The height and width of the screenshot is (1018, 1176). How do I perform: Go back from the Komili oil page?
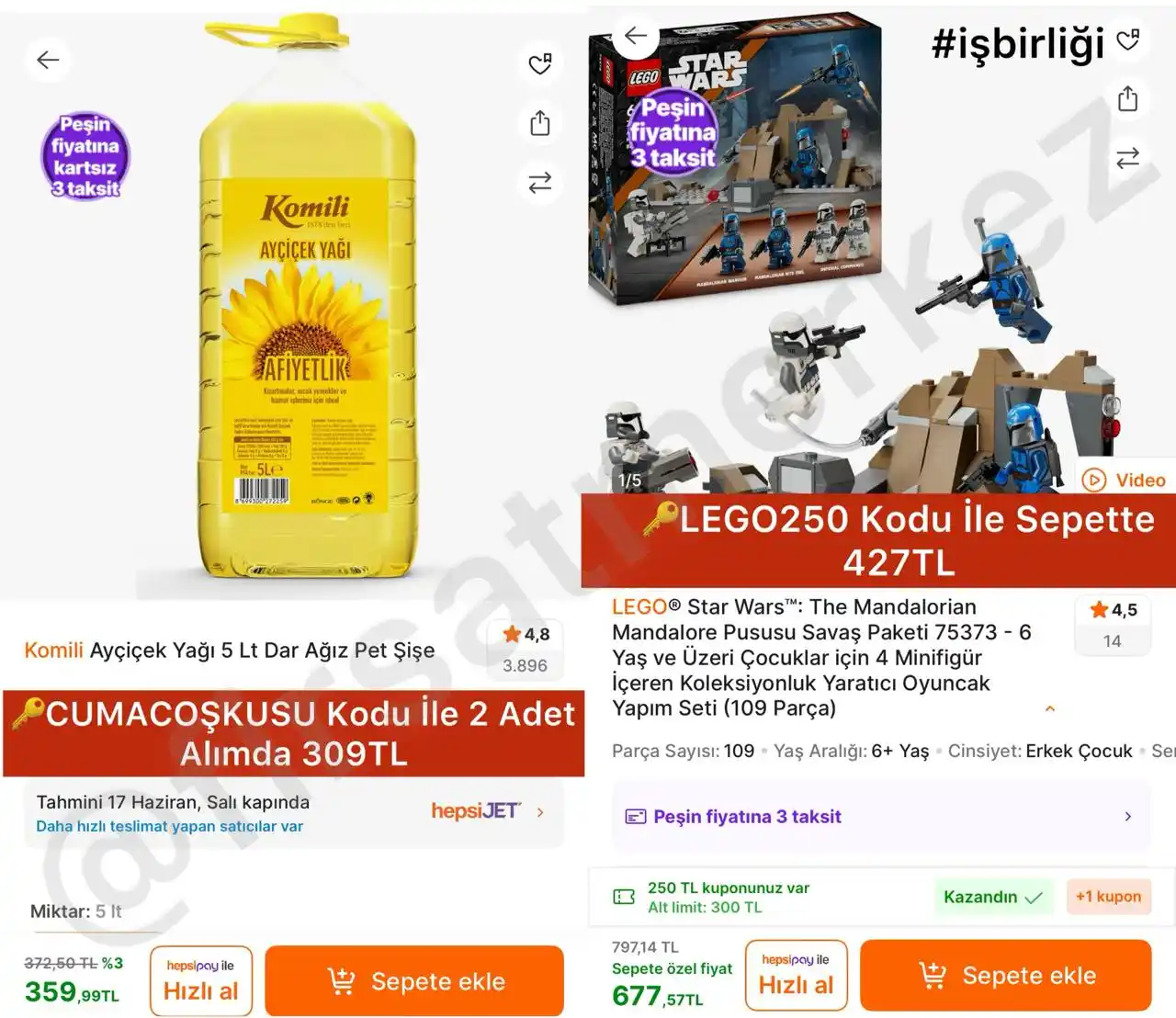pyautogui.click(x=48, y=61)
